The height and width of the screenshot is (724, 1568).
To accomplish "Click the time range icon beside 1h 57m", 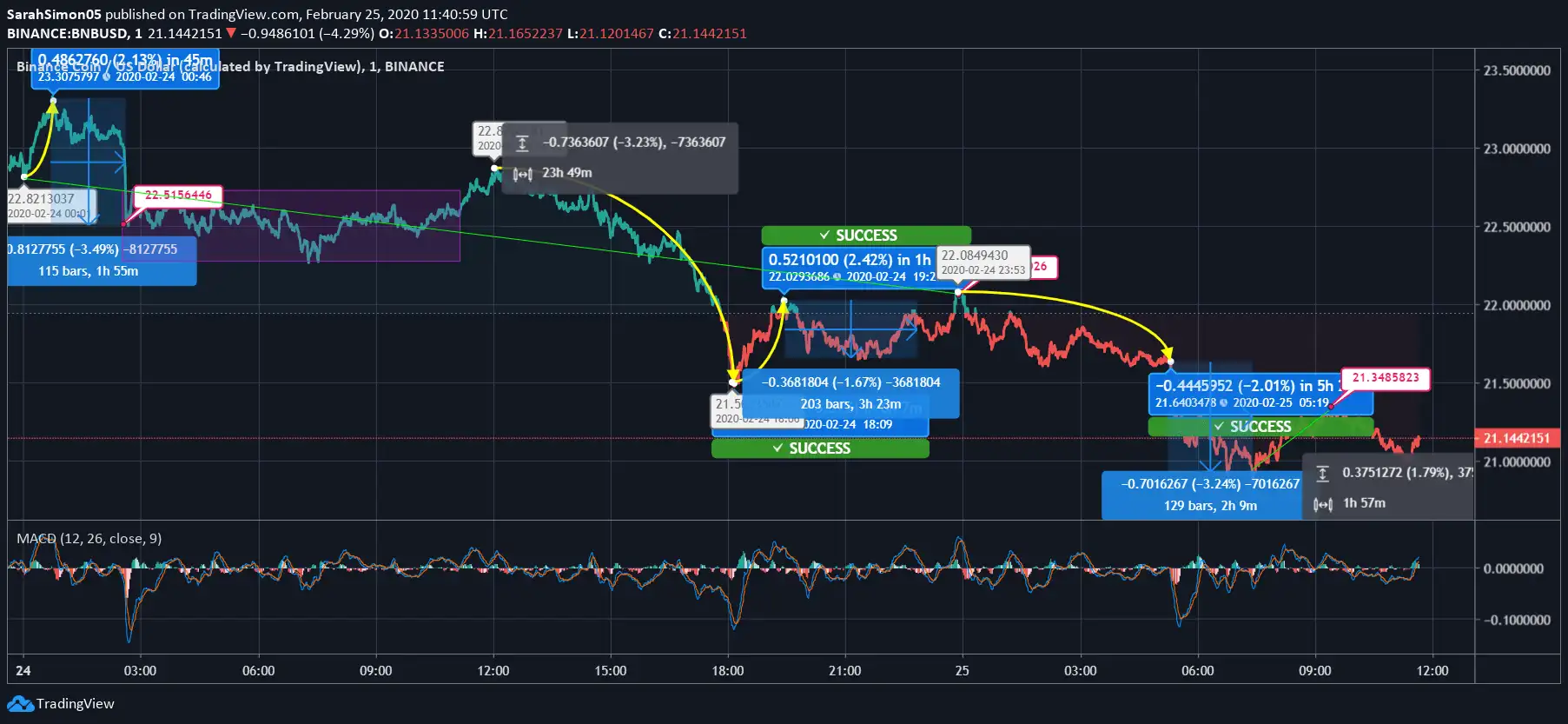I will (x=1322, y=504).
